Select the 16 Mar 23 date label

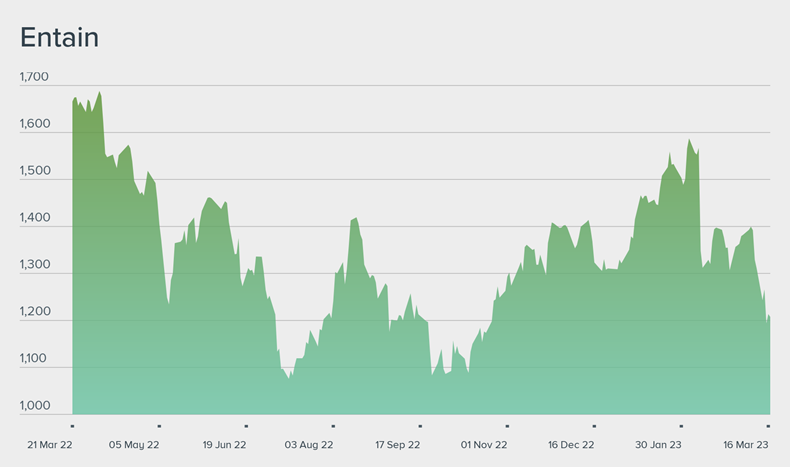[744, 445]
